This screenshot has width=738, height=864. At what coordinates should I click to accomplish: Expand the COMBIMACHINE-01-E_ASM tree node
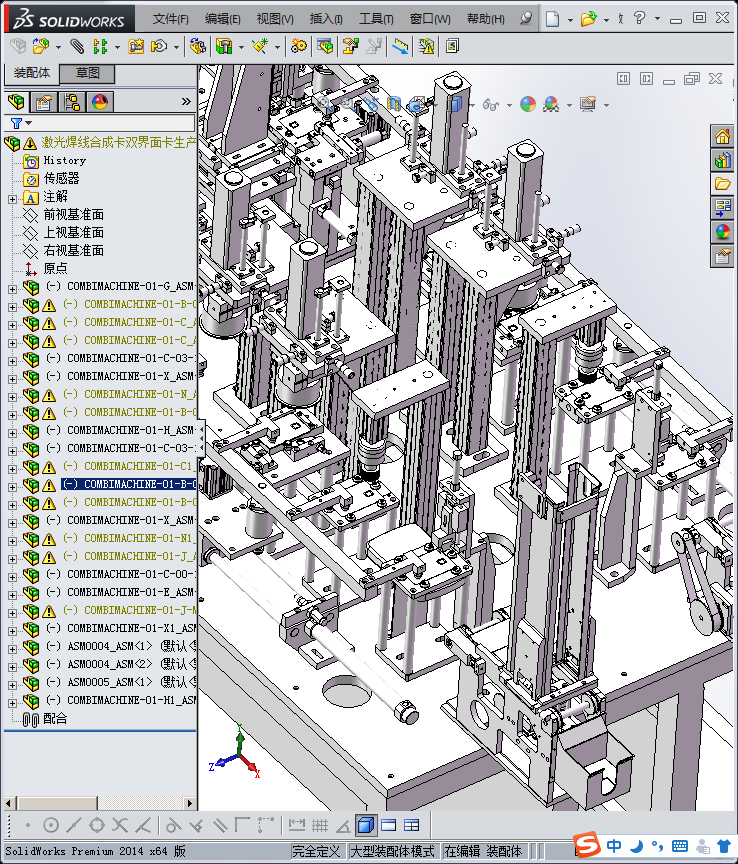point(12,595)
